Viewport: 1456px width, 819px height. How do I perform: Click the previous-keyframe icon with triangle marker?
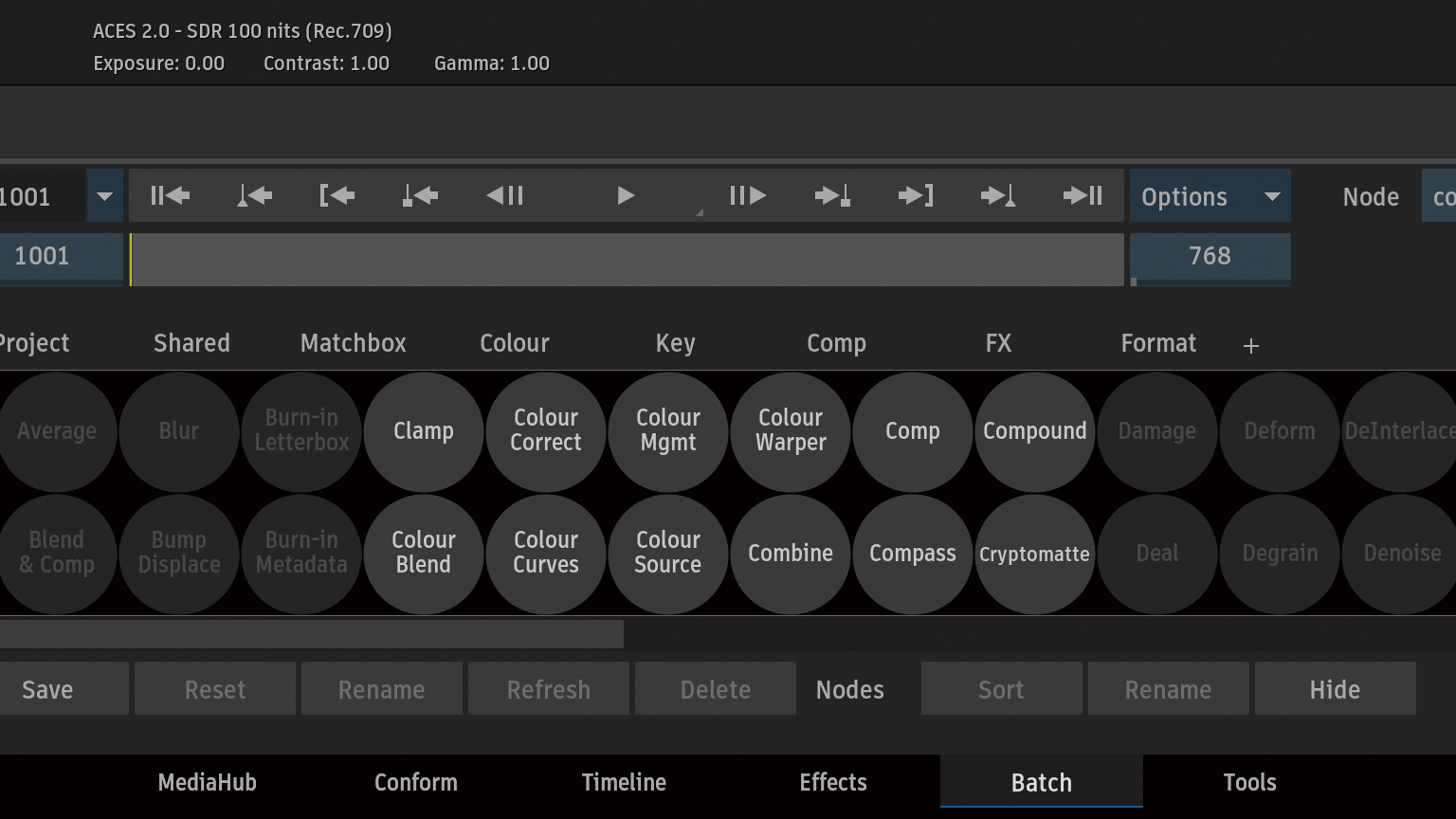click(254, 196)
